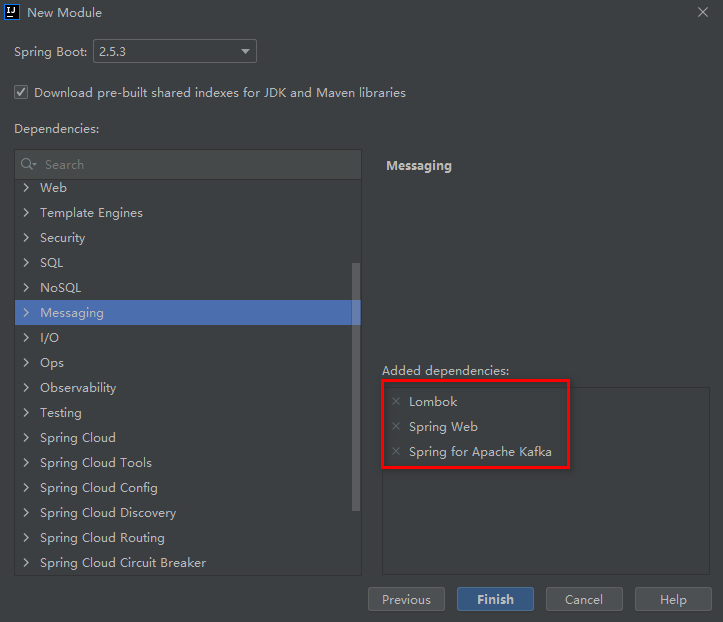Image resolution: width=723 pixels, height=622 pixels.
Task: Select the Spring Cloud Tools label
Action: click(x=96, y=462)
